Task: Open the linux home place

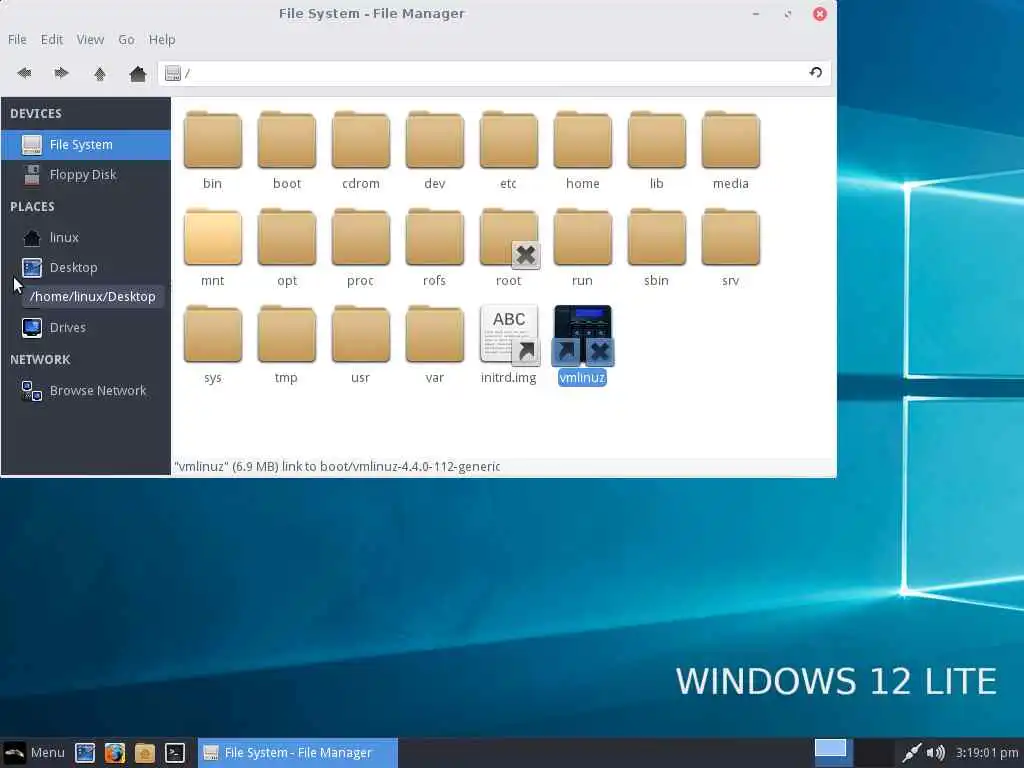Action: tap(86, 237)
